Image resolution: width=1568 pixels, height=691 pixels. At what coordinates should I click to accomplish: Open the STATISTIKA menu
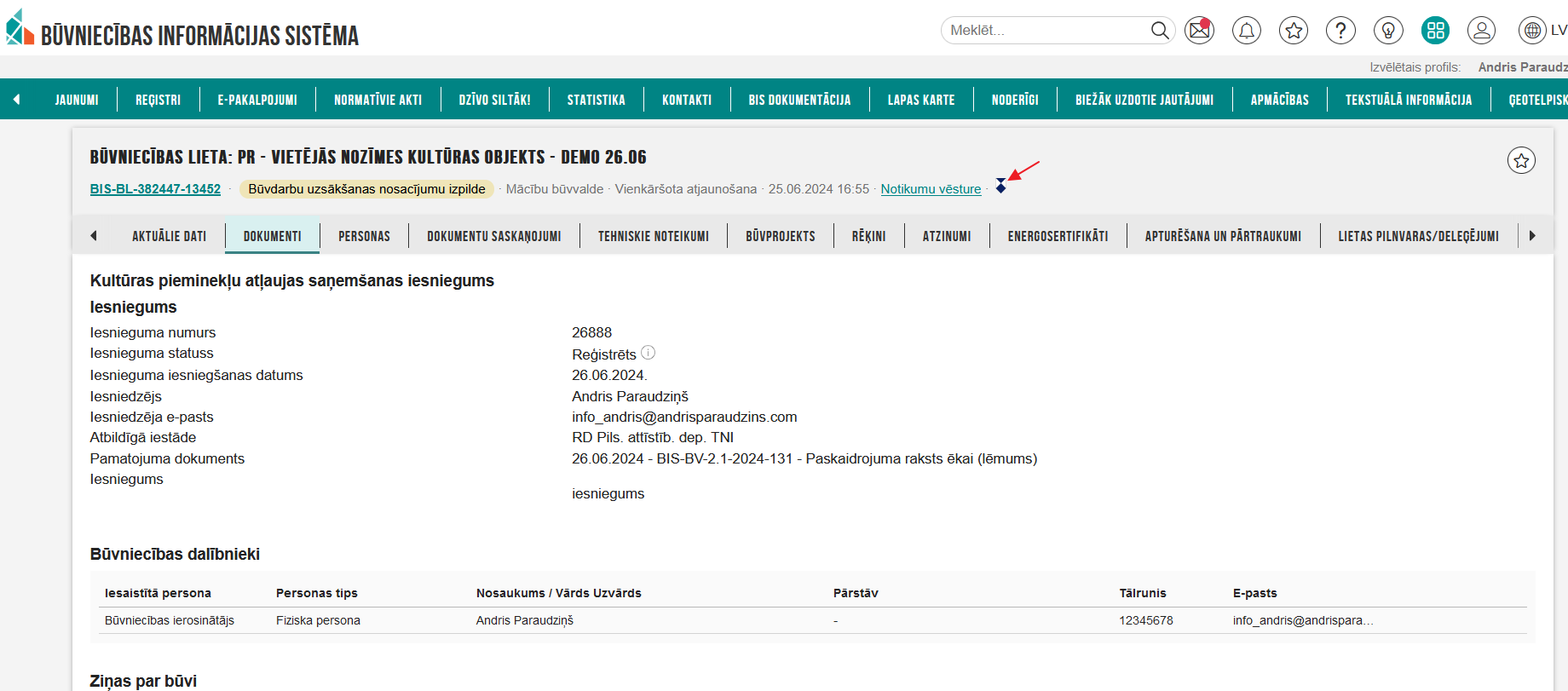coord(596,100)
